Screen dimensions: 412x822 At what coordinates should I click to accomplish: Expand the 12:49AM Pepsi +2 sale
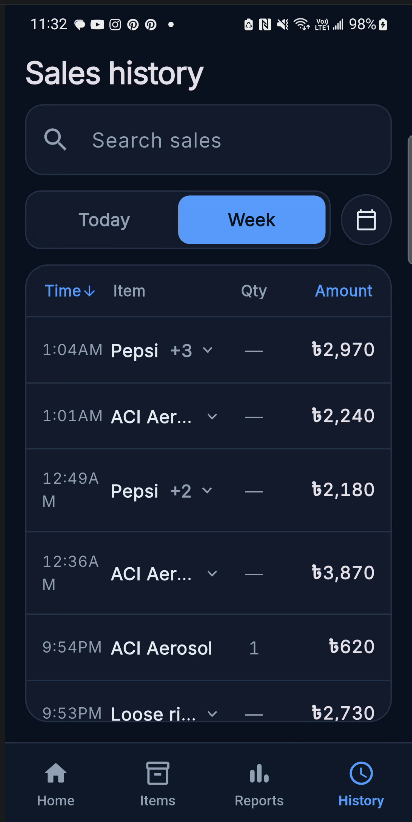click(x=208, y=490)
